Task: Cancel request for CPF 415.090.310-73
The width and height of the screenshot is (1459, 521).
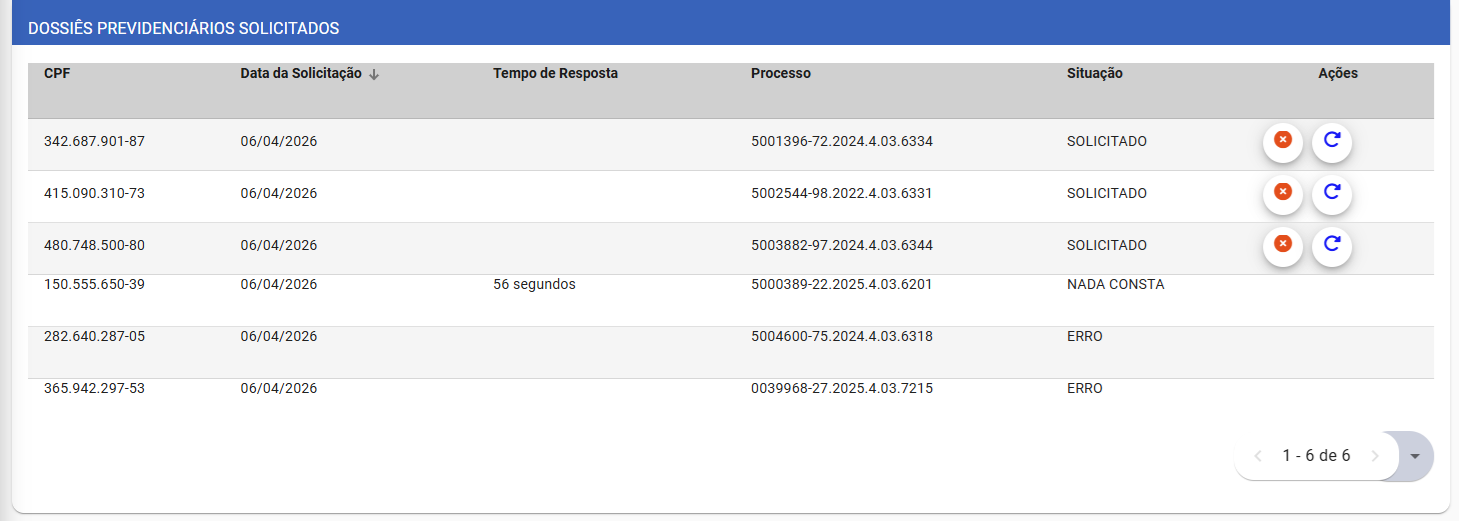Action: click(x=1283, y=194)
